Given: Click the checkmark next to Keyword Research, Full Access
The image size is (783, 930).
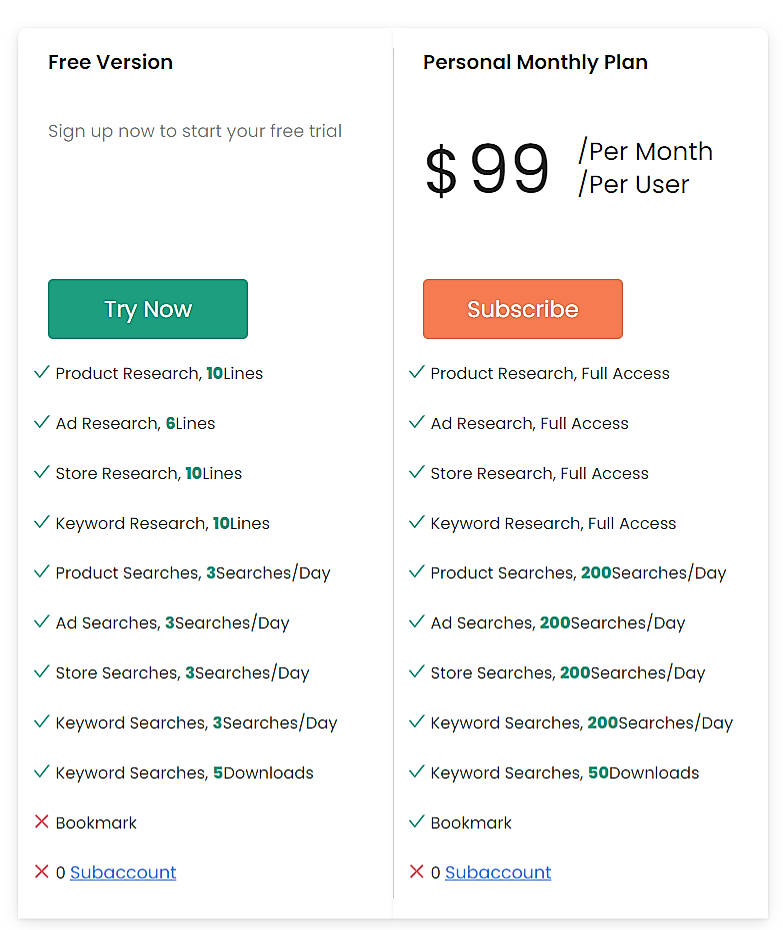Looking at the screenshot, I should point(416,522).
